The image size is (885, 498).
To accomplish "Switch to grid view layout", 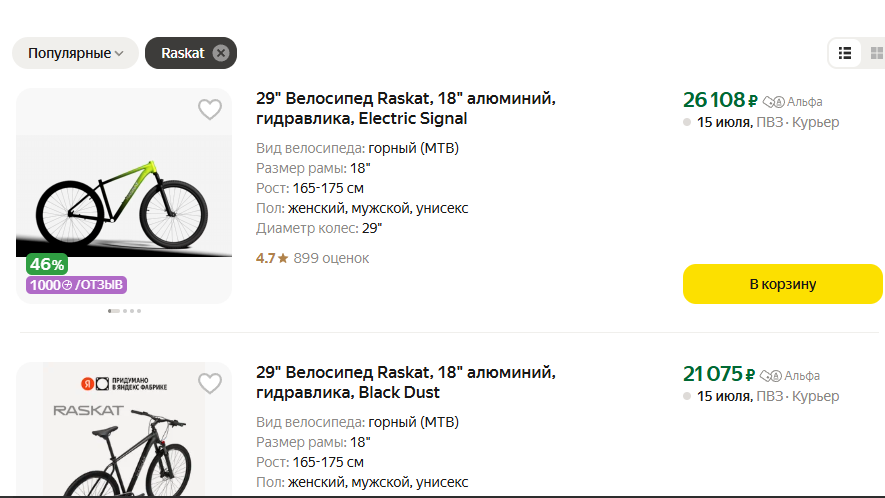I will click(x=876, y=53).
